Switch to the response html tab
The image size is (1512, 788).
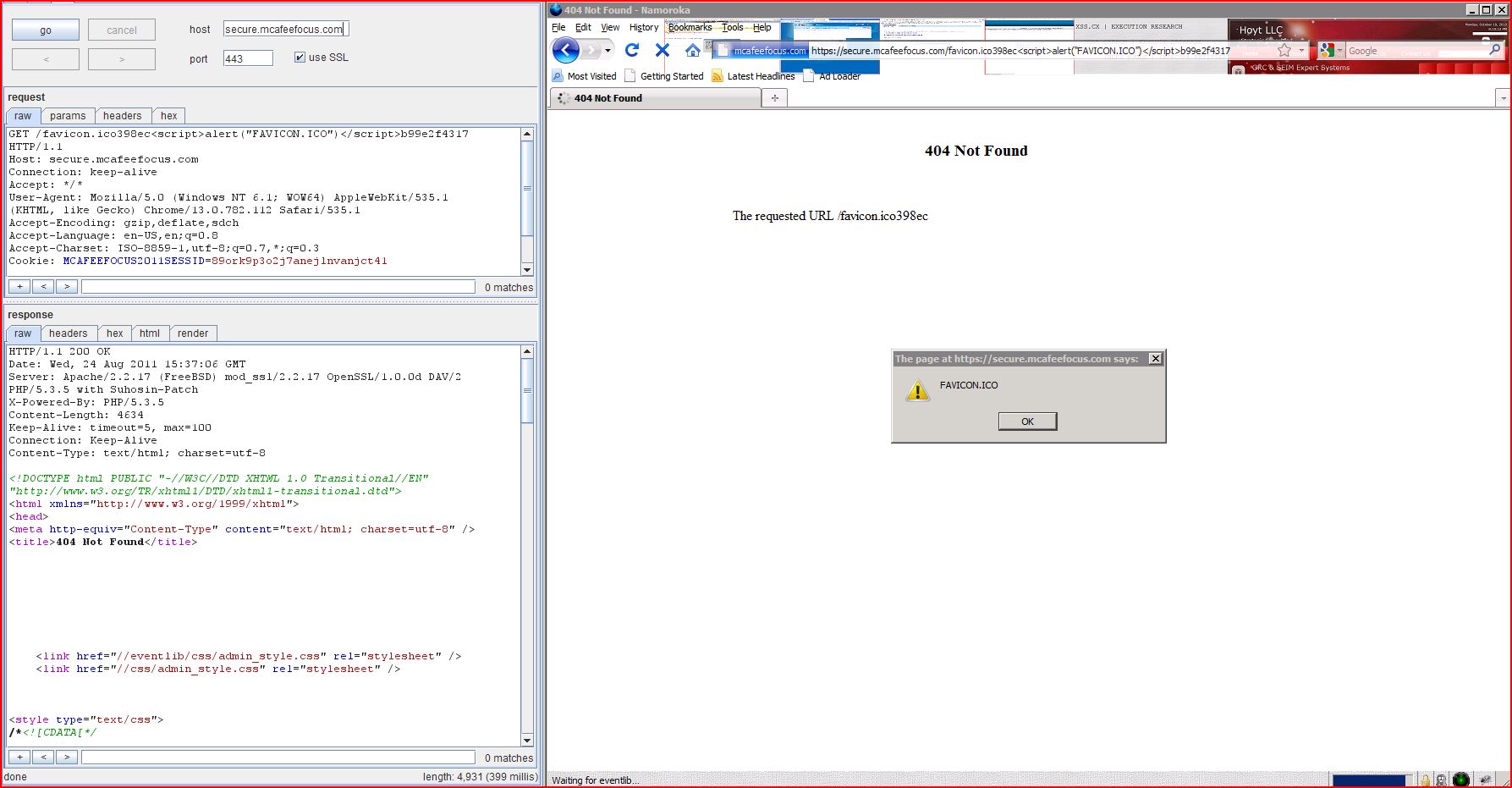150,333
